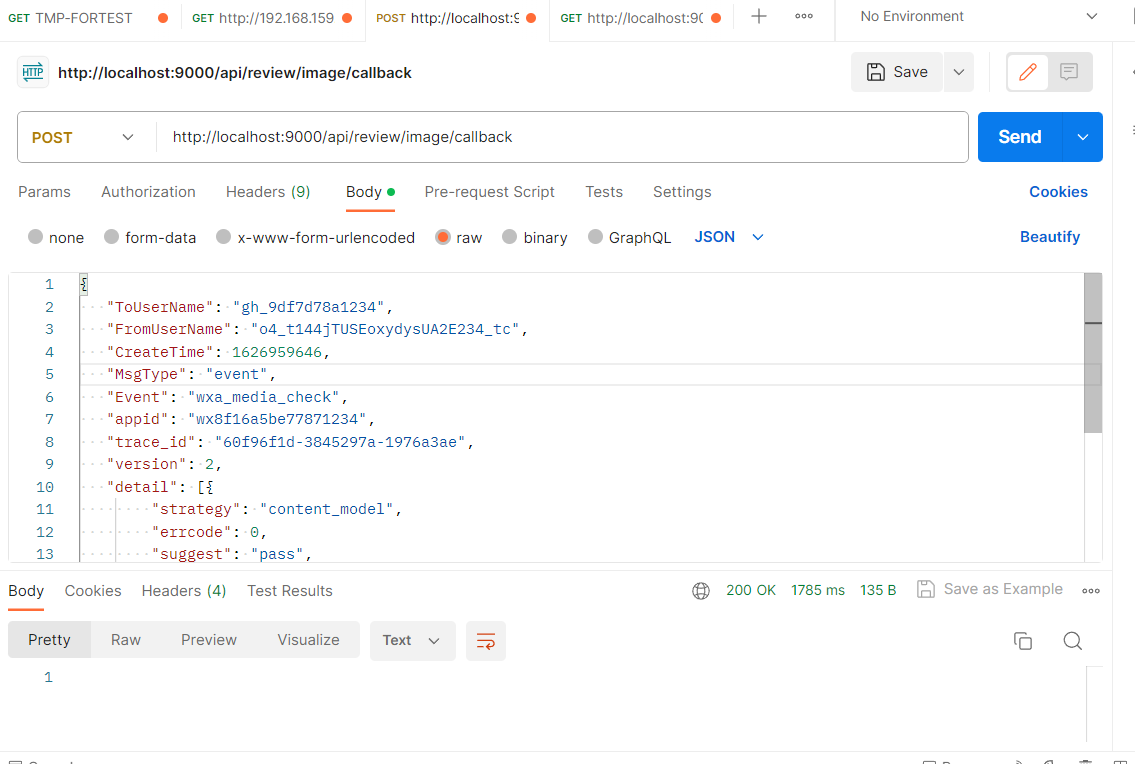Choose the binary body radio button
The width and height of the screenshot is (1135, 764).
coord(510,237)
